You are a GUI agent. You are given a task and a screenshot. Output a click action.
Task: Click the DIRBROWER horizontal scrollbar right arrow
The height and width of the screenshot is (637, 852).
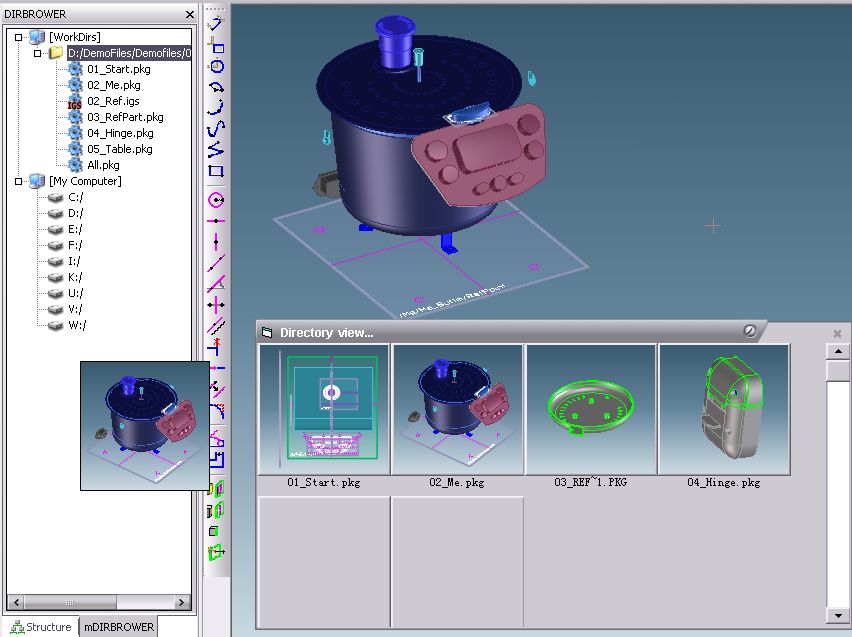(181, 602)
